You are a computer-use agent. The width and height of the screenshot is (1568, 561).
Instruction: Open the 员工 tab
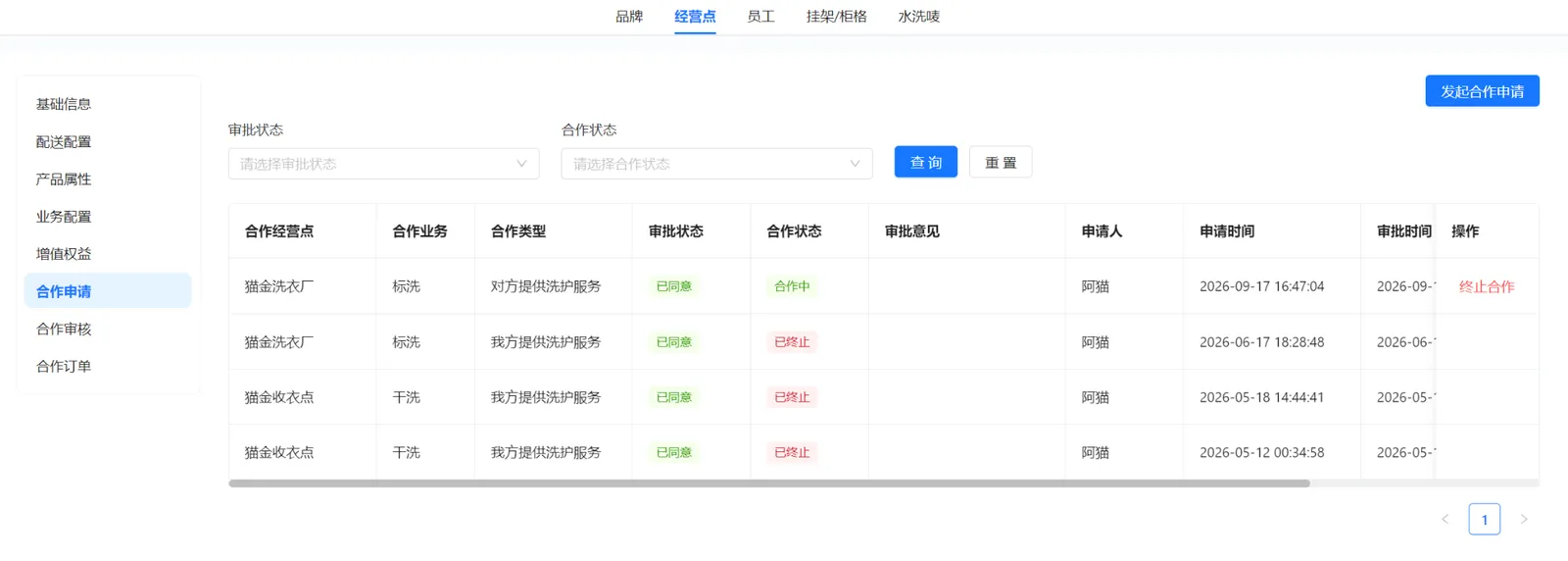[760, 17]
